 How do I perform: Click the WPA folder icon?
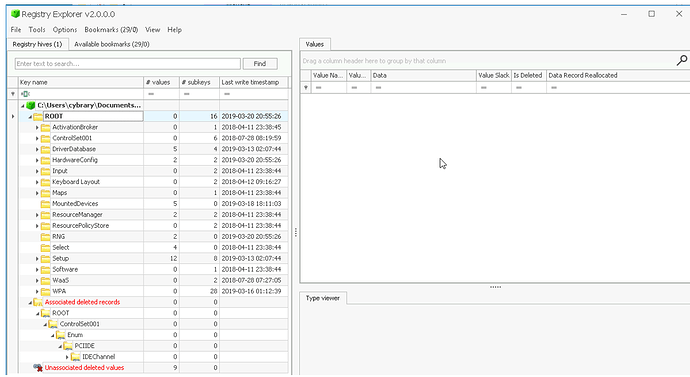click(45, 291)
